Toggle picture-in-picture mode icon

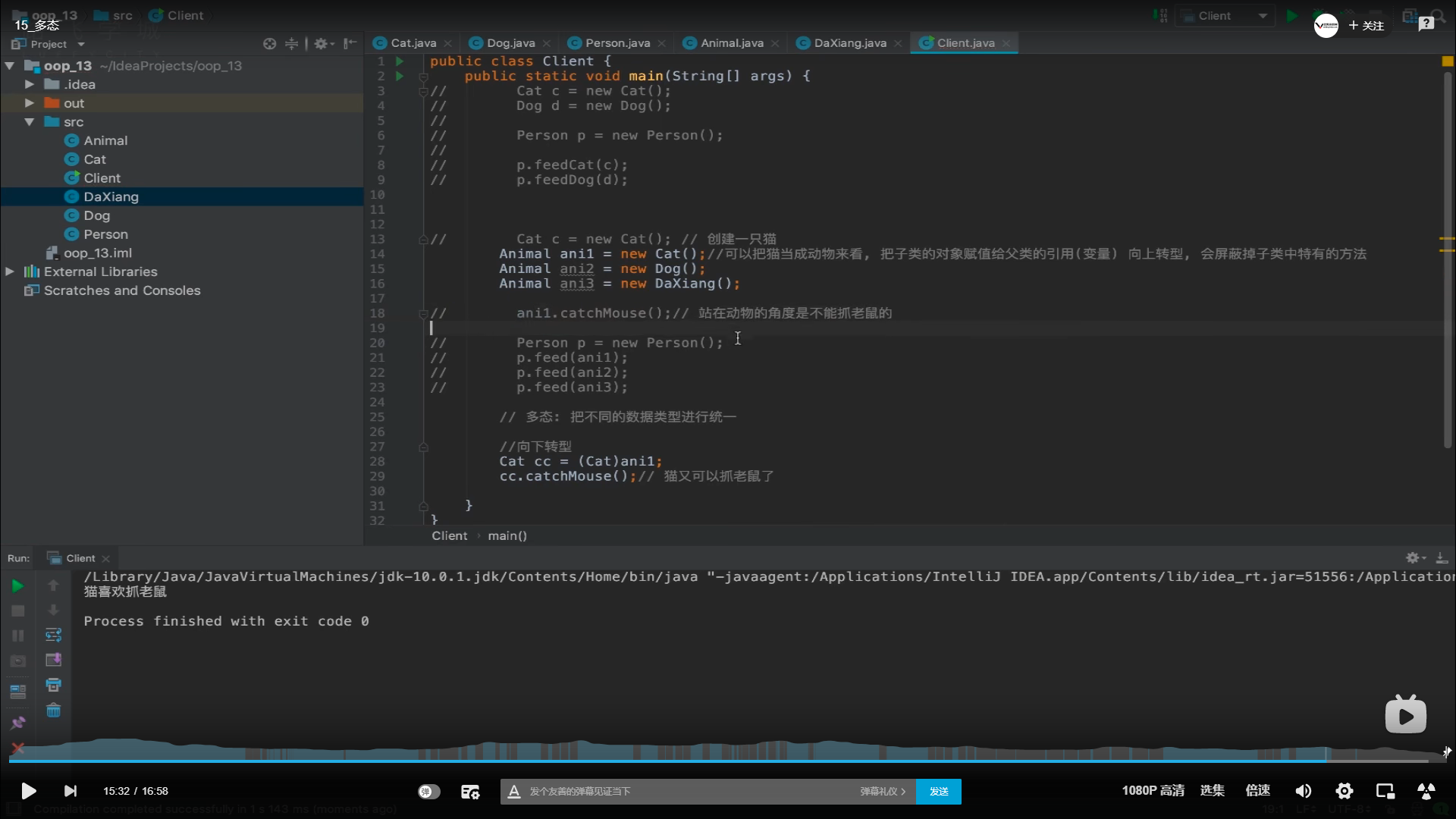[x=1385, y=791]
